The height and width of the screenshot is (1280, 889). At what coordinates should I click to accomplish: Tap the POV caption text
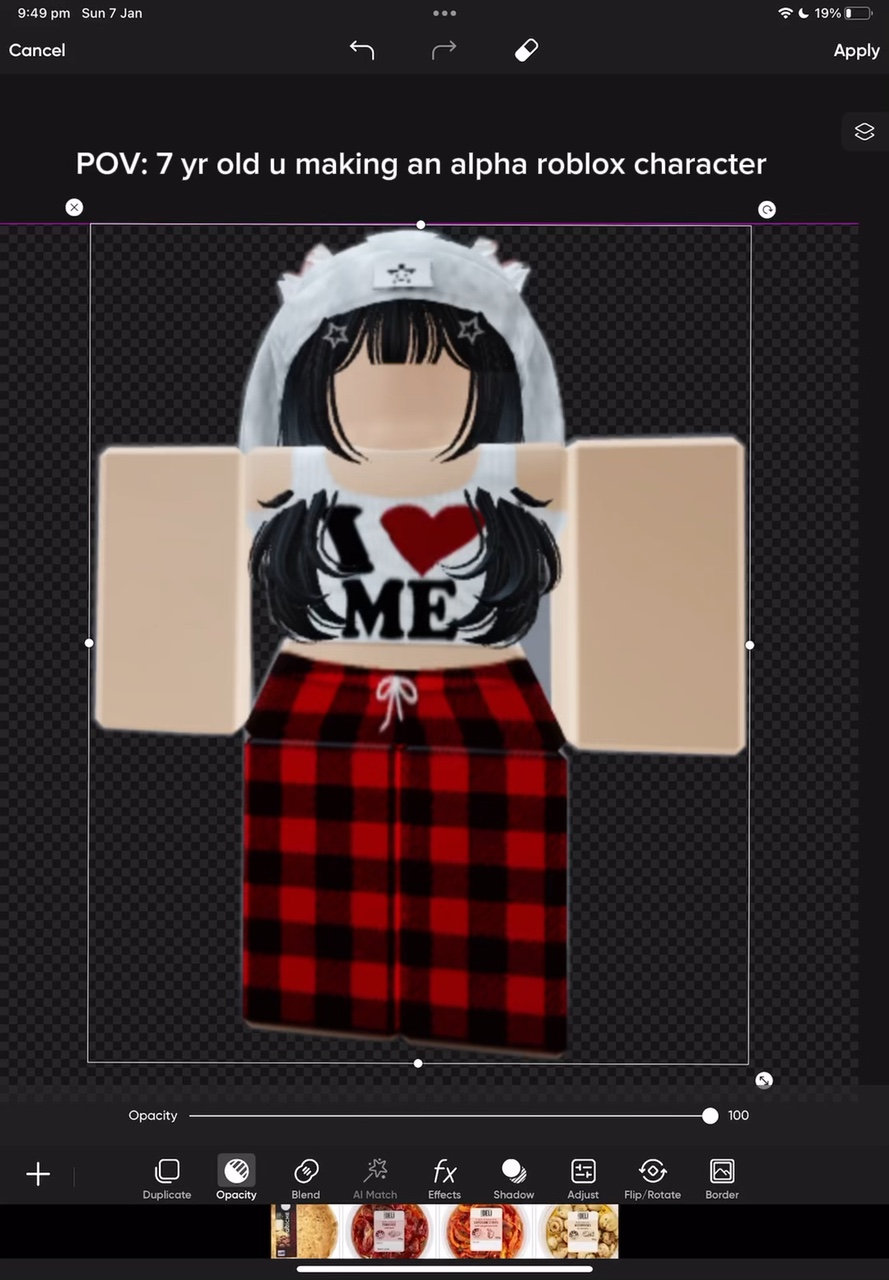[x=421, y=163]
